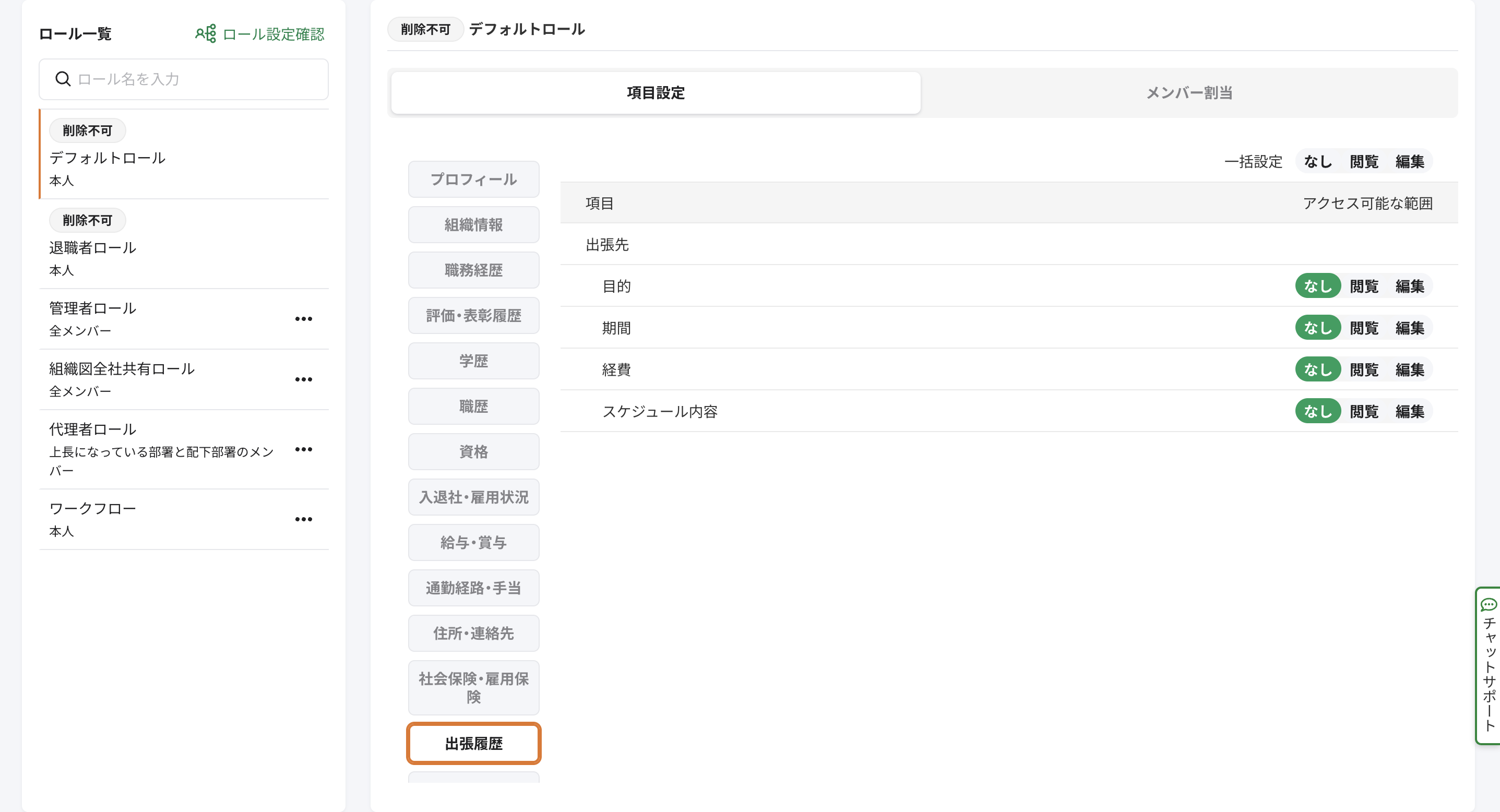The height and width of the screenshot is (812, 1500).
Task: Open the 給与・賞与 category
Action: click(x=473, y=543)
